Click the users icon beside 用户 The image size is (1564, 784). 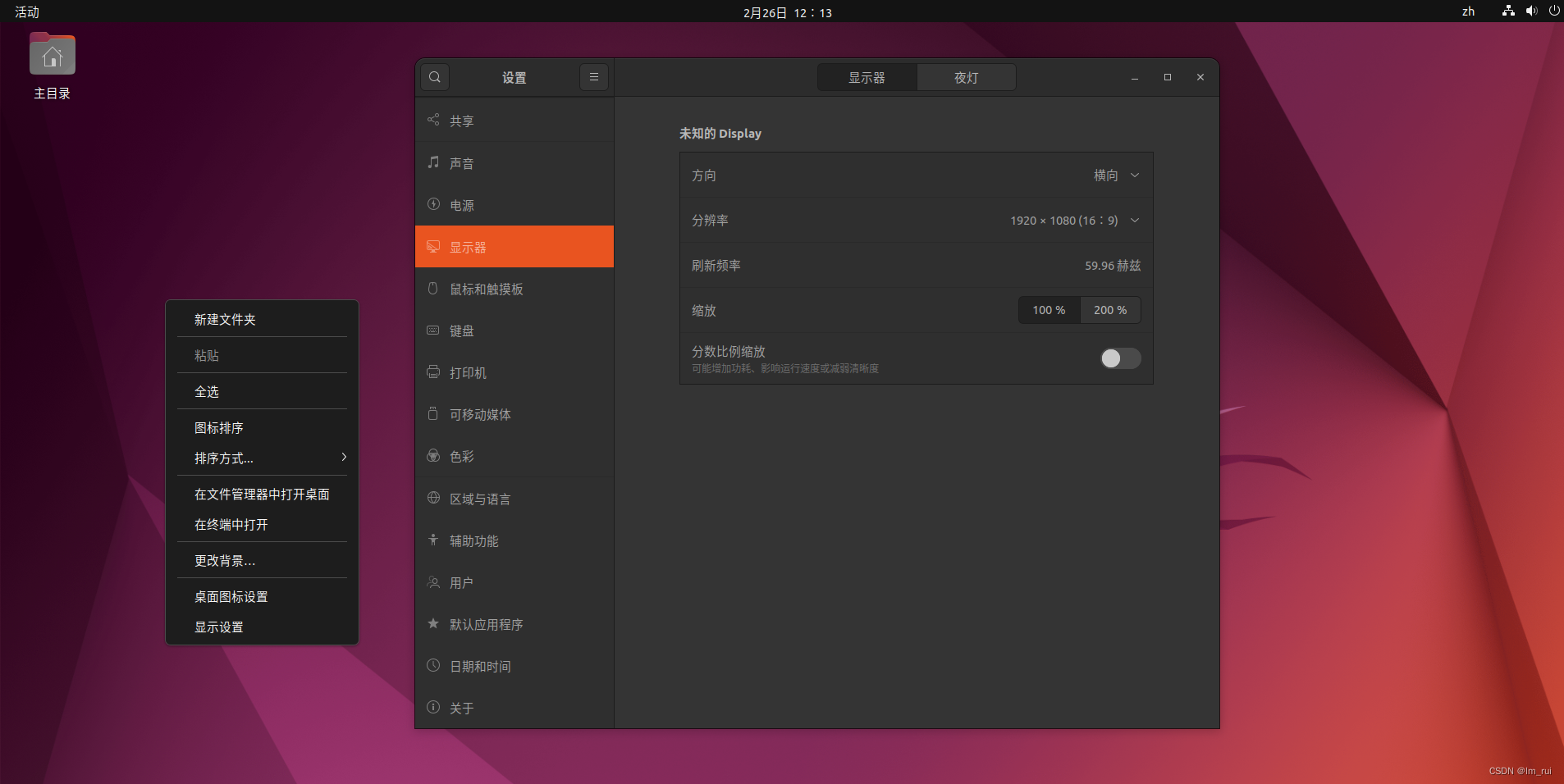pyautogui.click(x=433, y=581)
